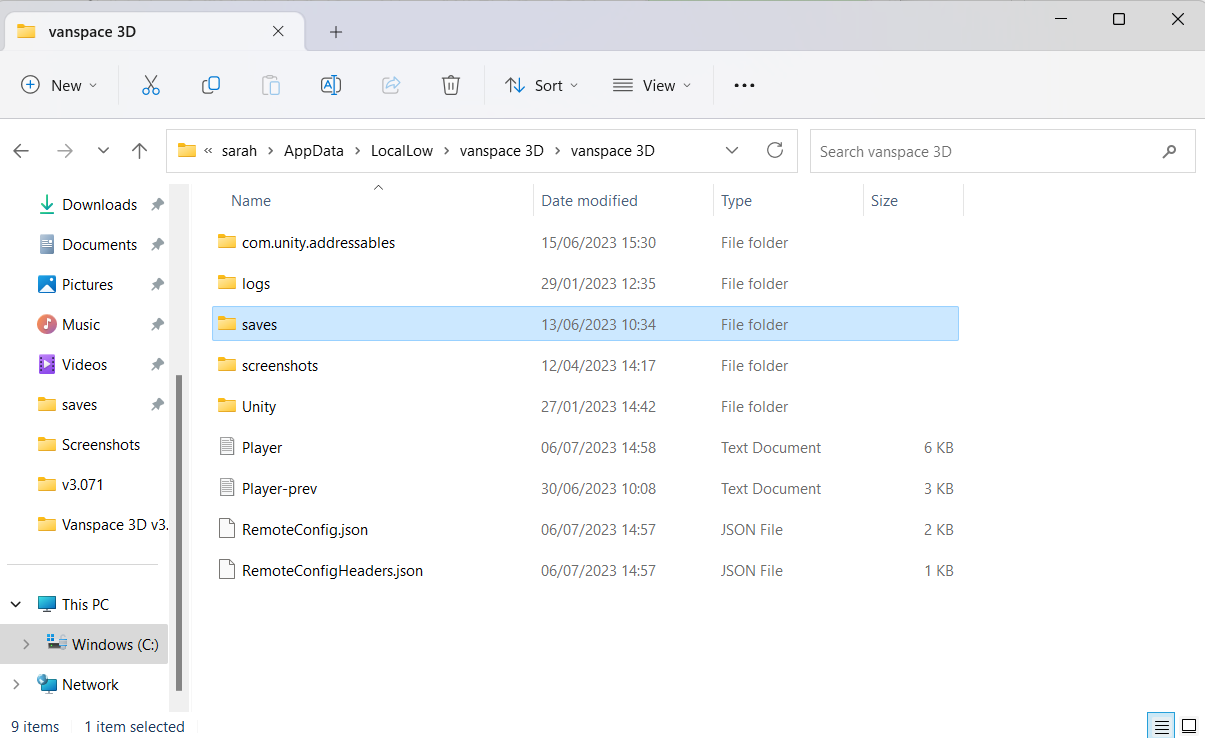Copy the selected item using the toolbar
Screen dimensions: 1205x738
point(210,85)
